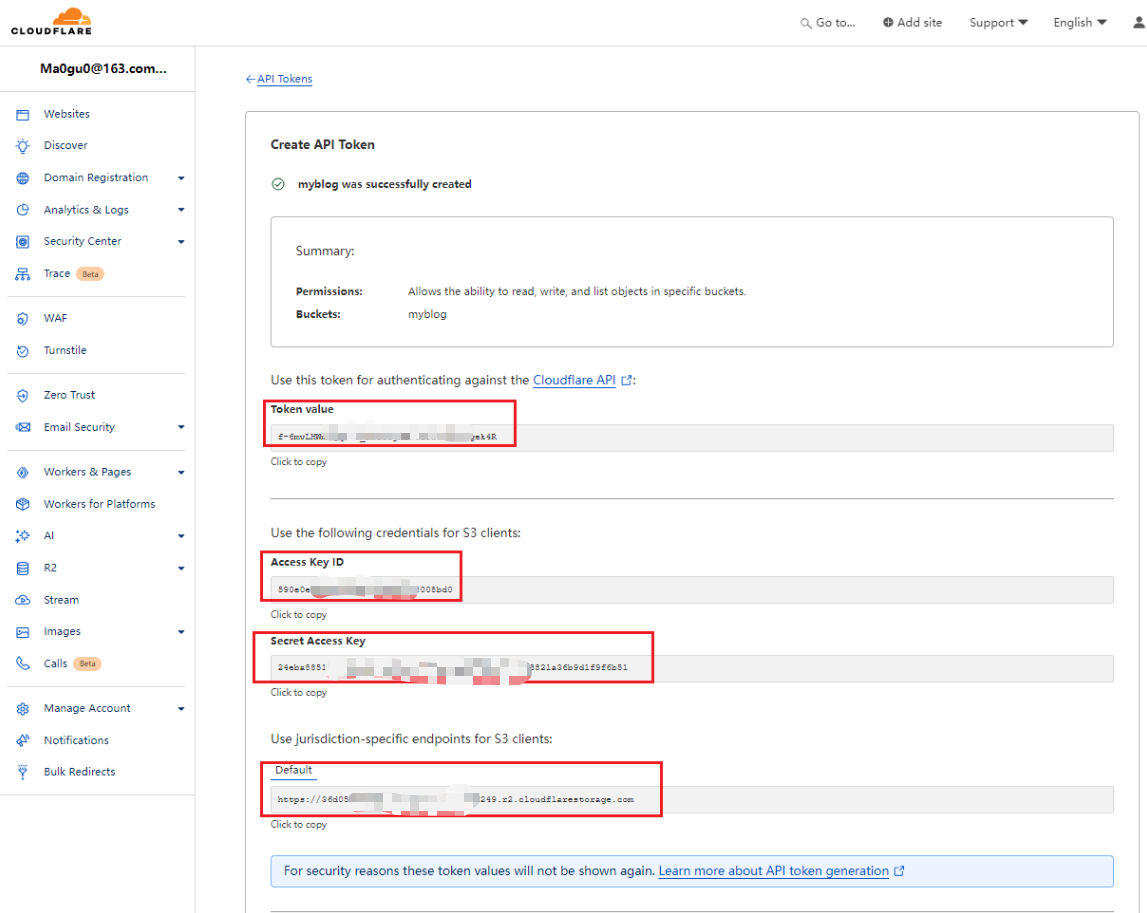Viewport: 1147px width, 913px height.
Task: Expand the Email Security submenu arrow
Action: 181,427
